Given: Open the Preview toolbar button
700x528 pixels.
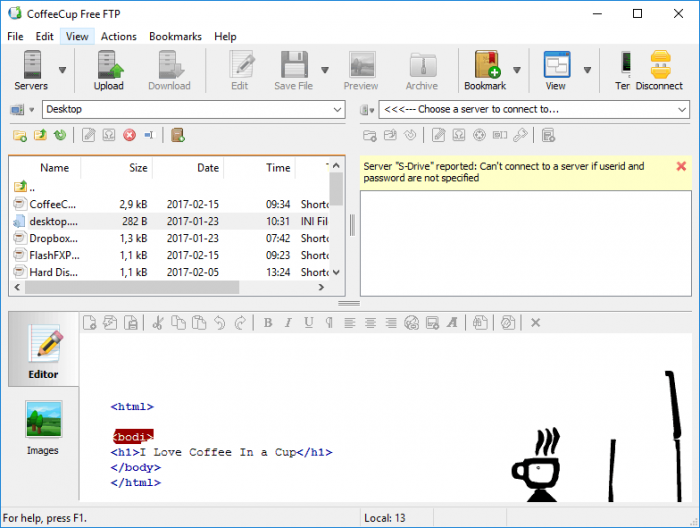Looking at the screenshot, I should tap(361, 70).
